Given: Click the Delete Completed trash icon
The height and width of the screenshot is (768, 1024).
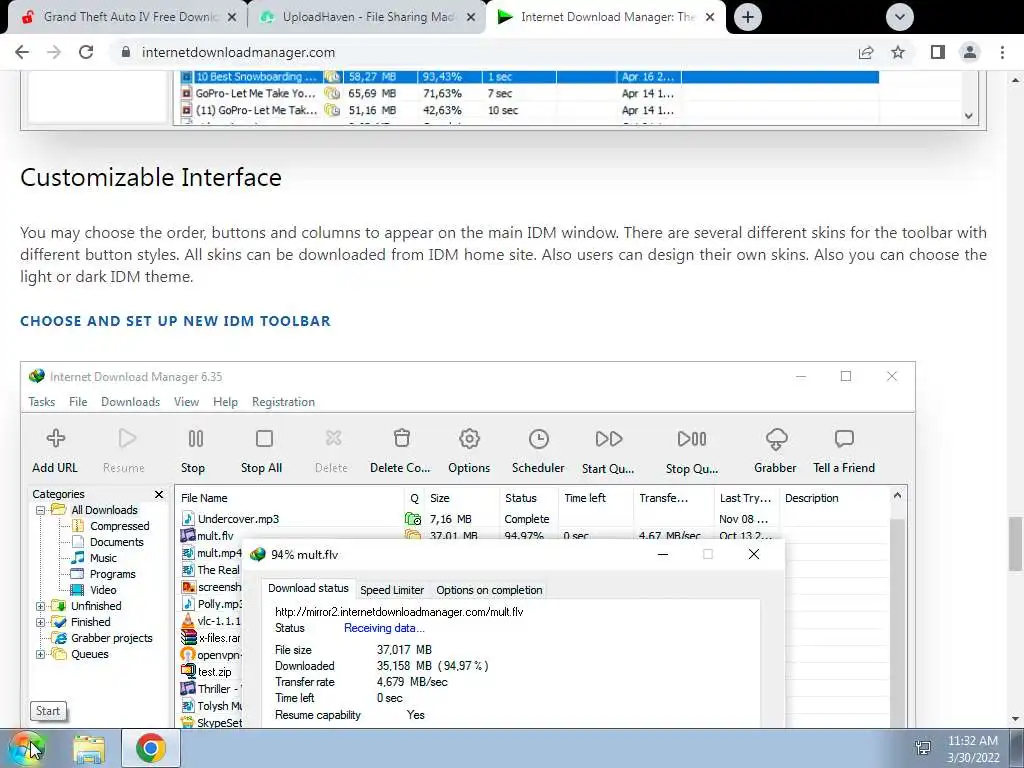Looking at the screenshot, I should [402, 438].
